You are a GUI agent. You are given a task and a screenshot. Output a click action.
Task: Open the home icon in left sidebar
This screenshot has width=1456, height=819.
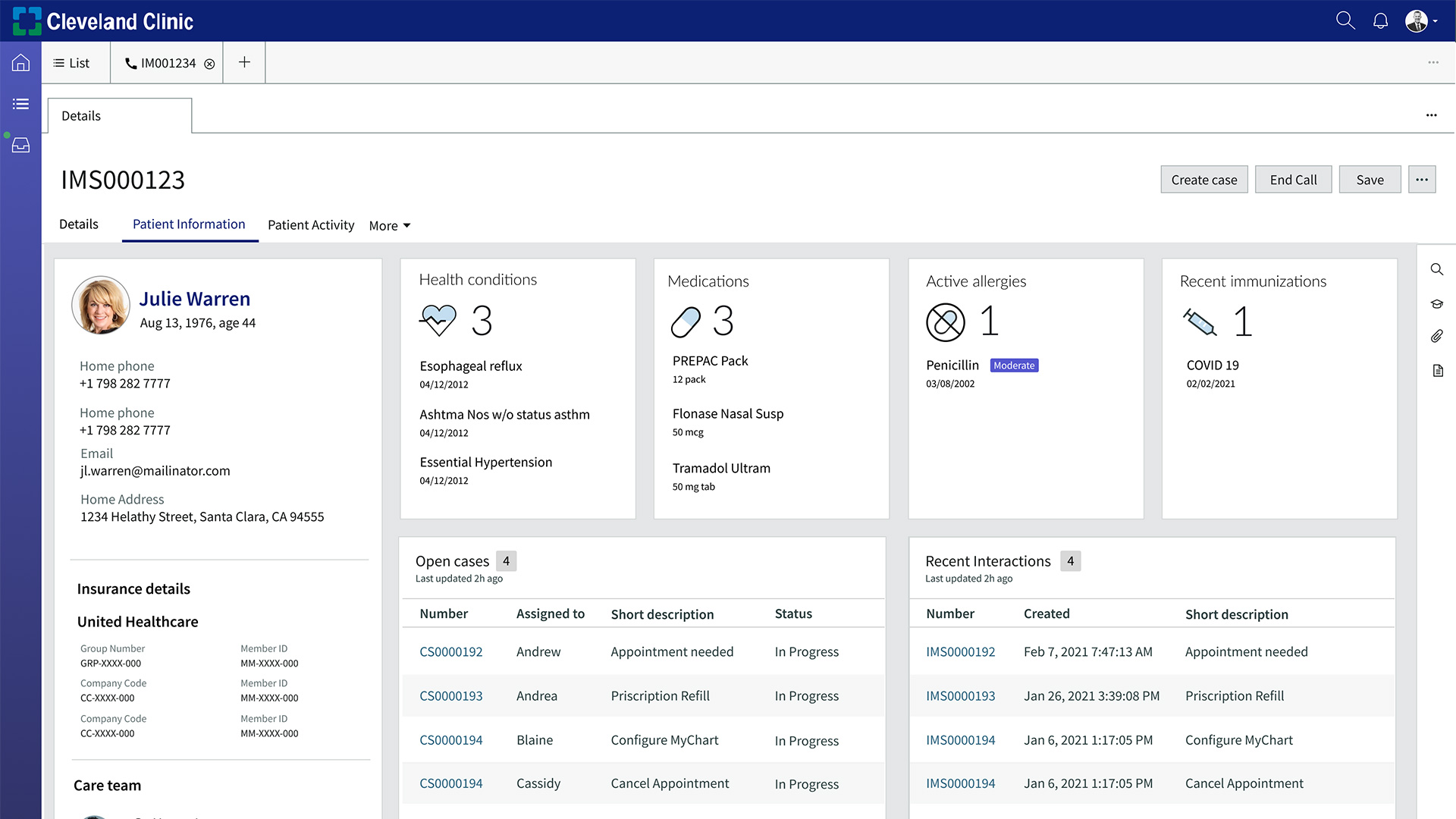coord(20,63)
